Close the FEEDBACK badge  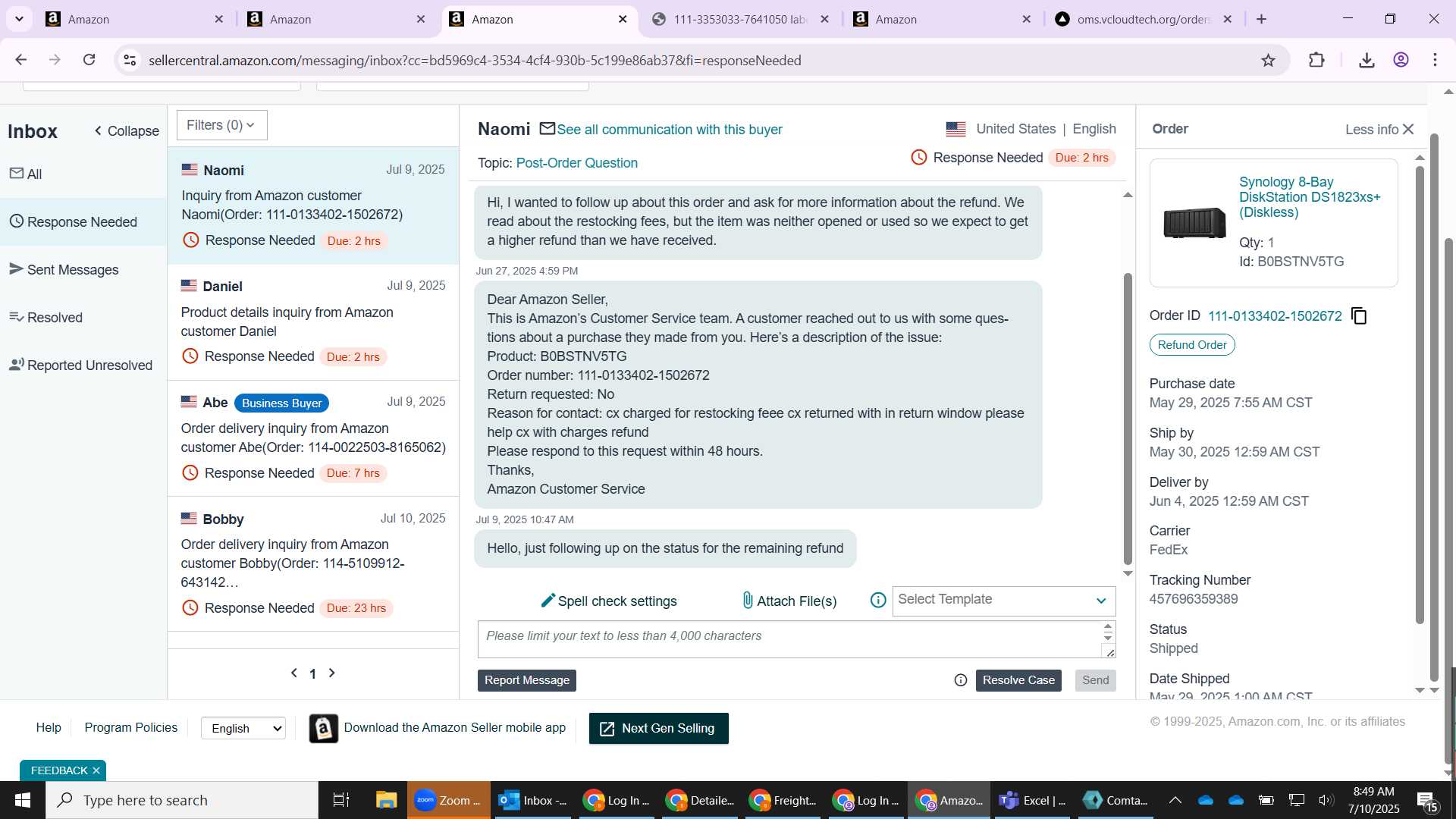(x=96, y=770)
